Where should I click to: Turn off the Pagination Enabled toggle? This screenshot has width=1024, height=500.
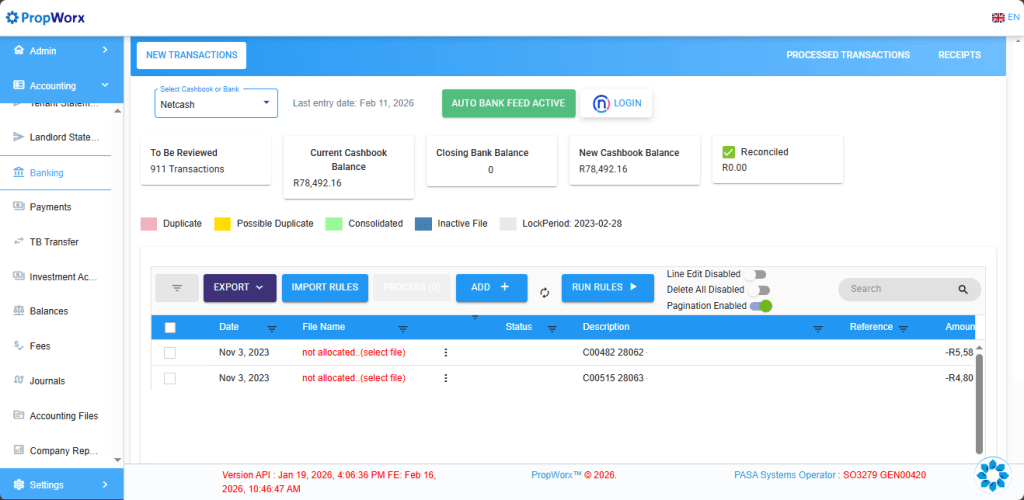pyautogui.click(x=761, y=306)
